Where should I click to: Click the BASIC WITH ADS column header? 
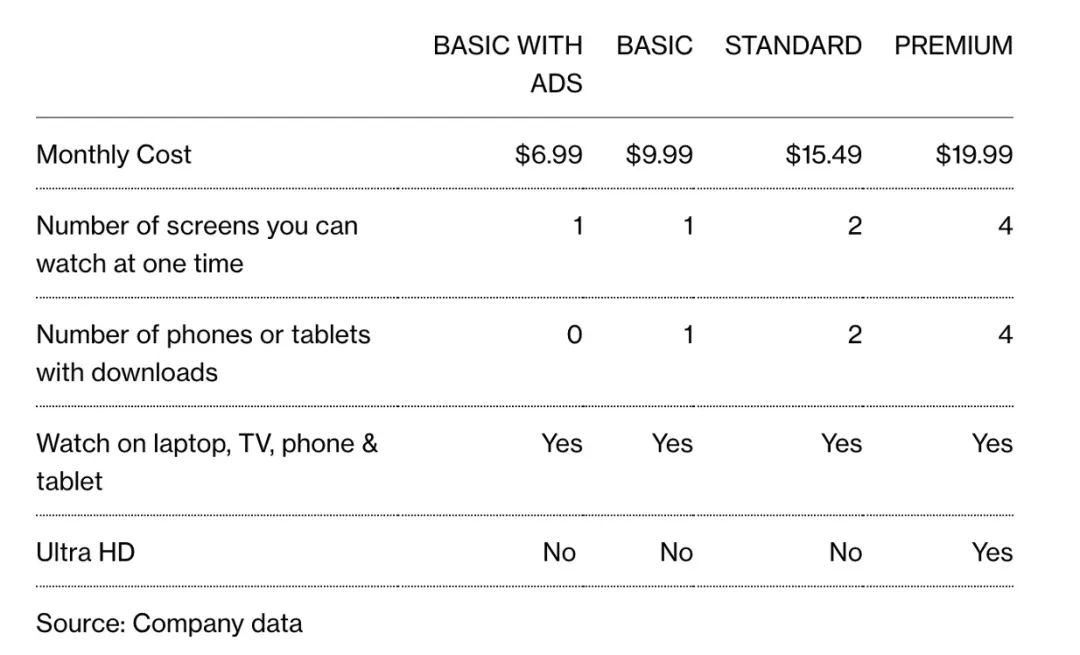508,64
